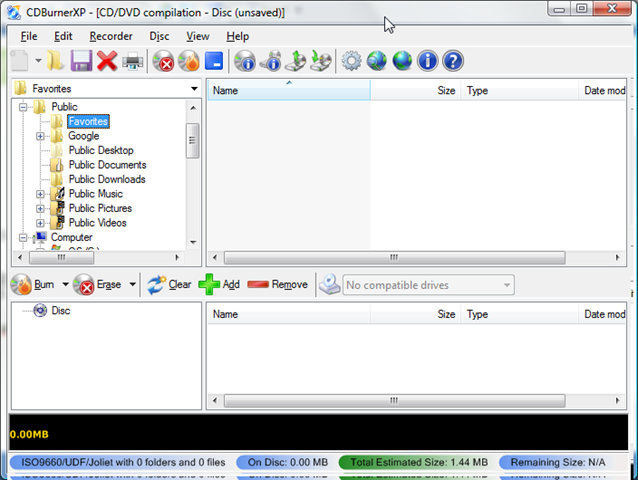The height and width of the screenshot is (480, 638).
Task: Open the View menu
Action: point(198,36)
